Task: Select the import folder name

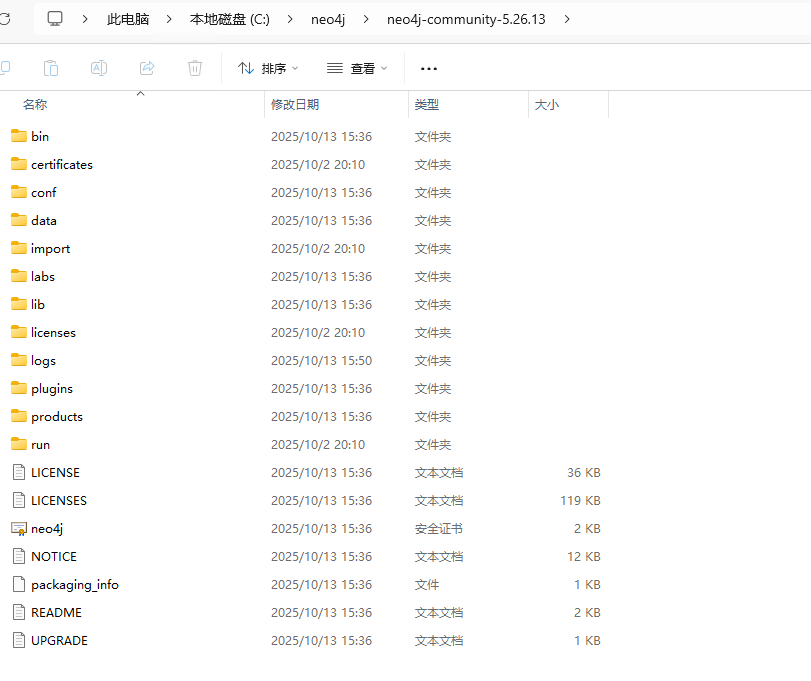Action: [x=50, y=249]
